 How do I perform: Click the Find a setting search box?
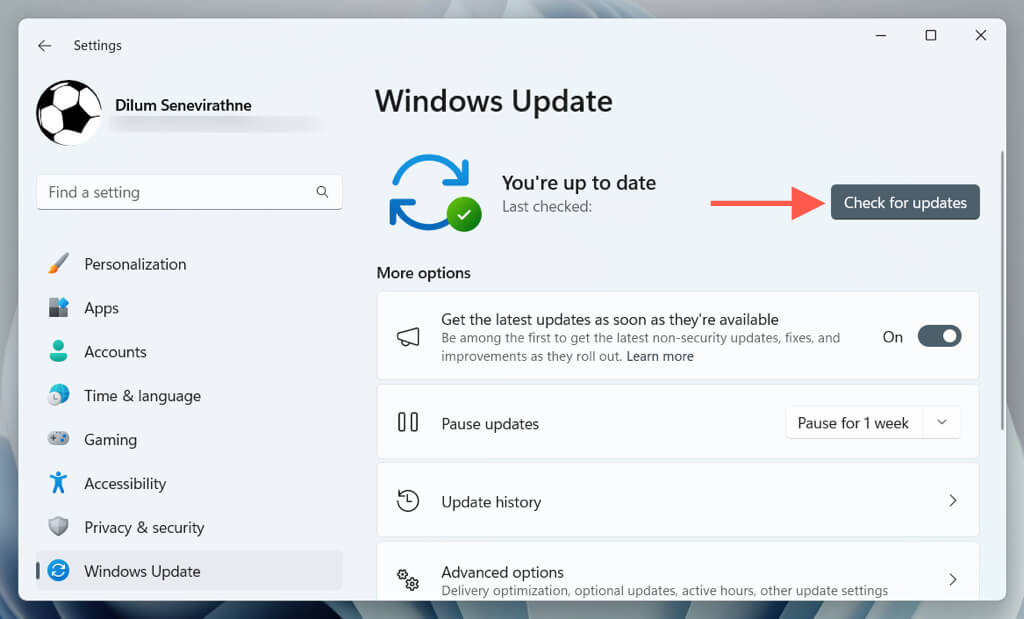tap(189, 192)
